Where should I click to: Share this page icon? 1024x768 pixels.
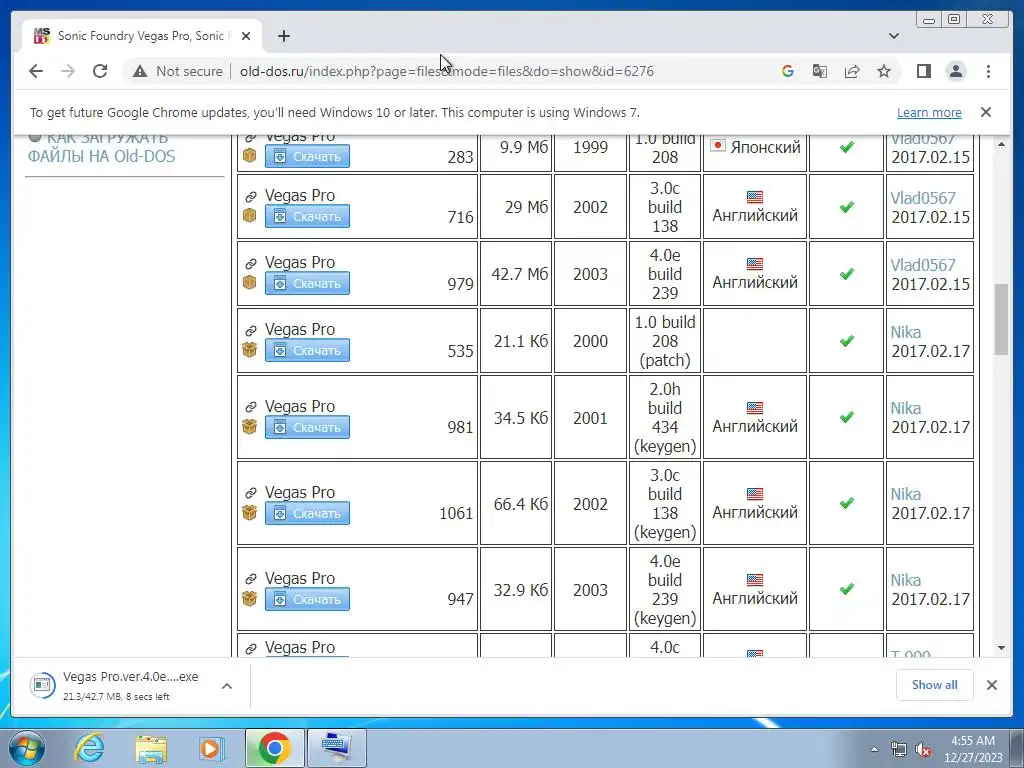pos(852,71)
